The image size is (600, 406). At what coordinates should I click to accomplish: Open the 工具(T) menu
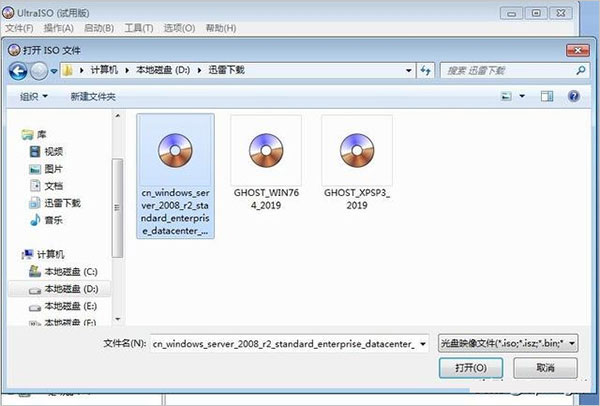point(139,28)
